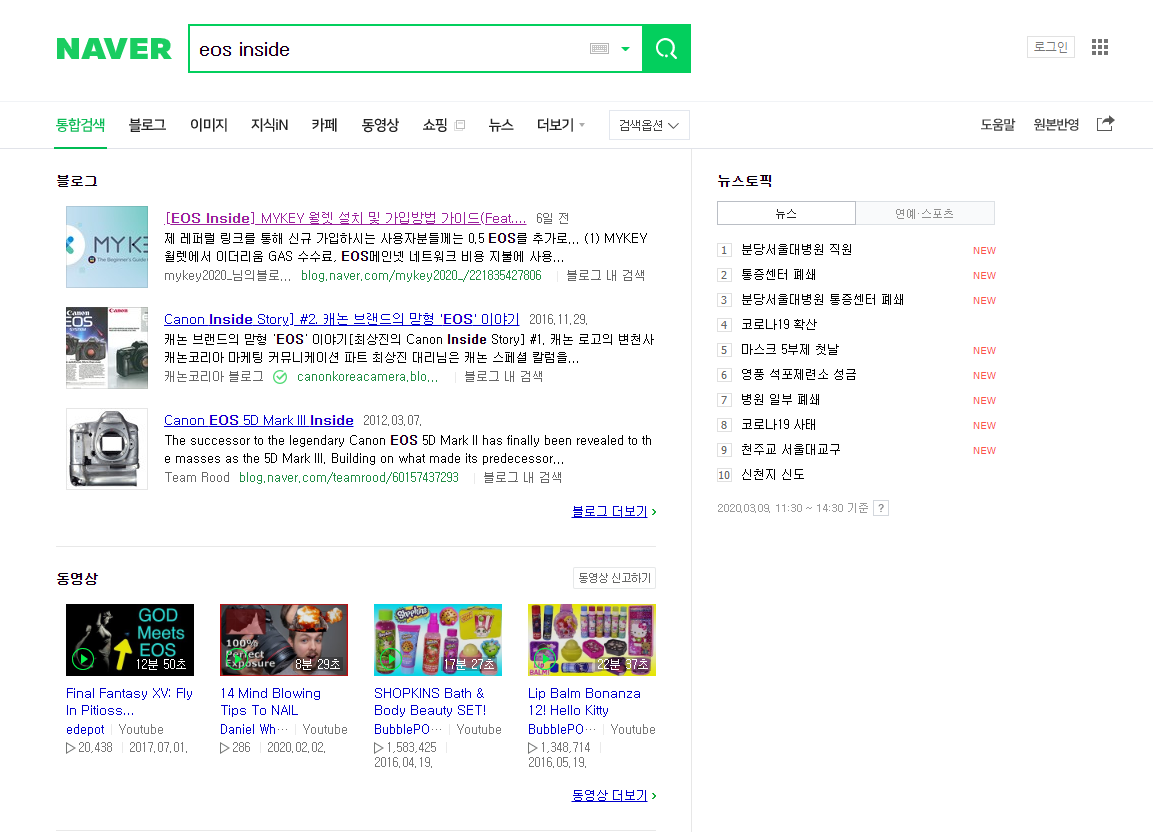Click 블로그 내 검색 for mykey2020 result
This screenshot has height=832, width=1153.
[x=605, y=276]
